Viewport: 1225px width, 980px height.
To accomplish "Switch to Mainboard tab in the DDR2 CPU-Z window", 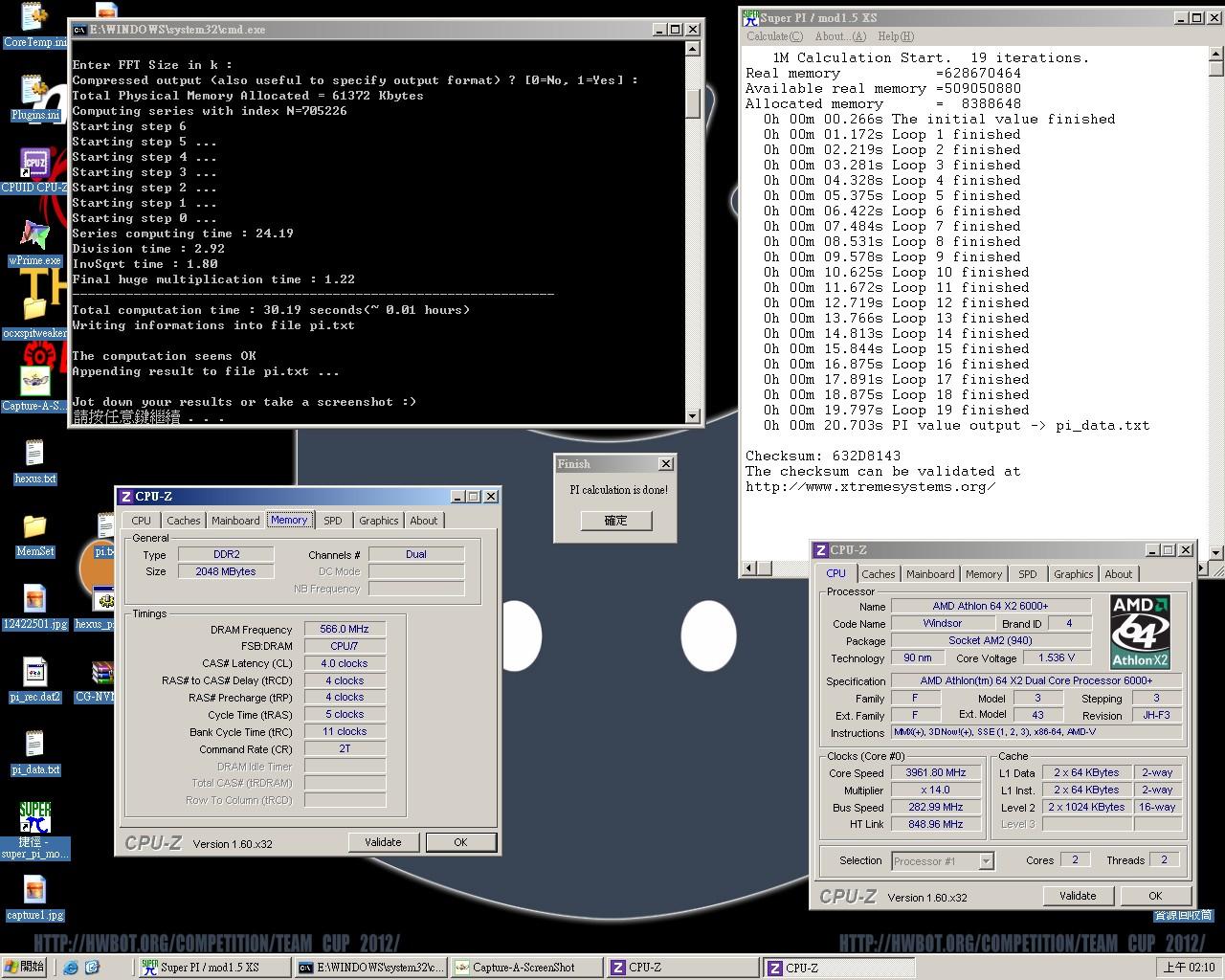I will click(235, 521).
